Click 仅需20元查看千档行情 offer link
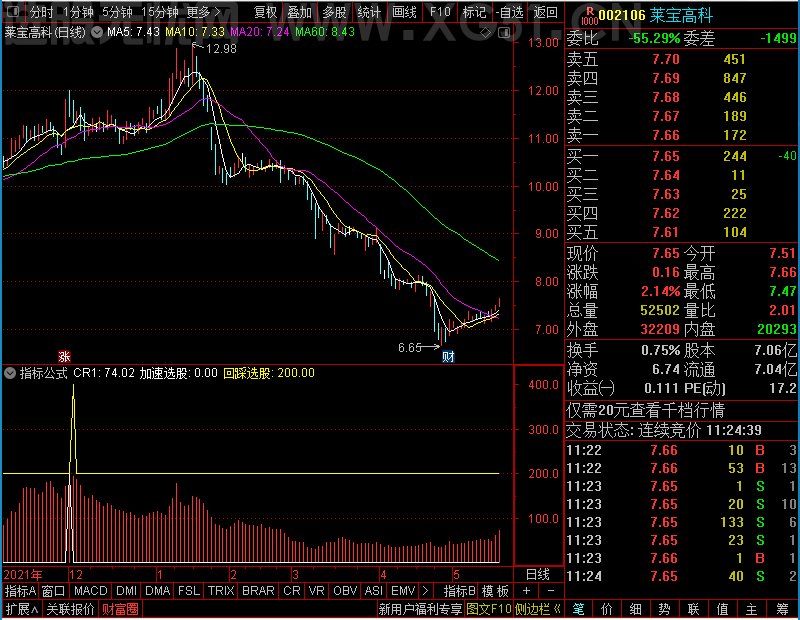800x620 pixels. pos(645,410)
